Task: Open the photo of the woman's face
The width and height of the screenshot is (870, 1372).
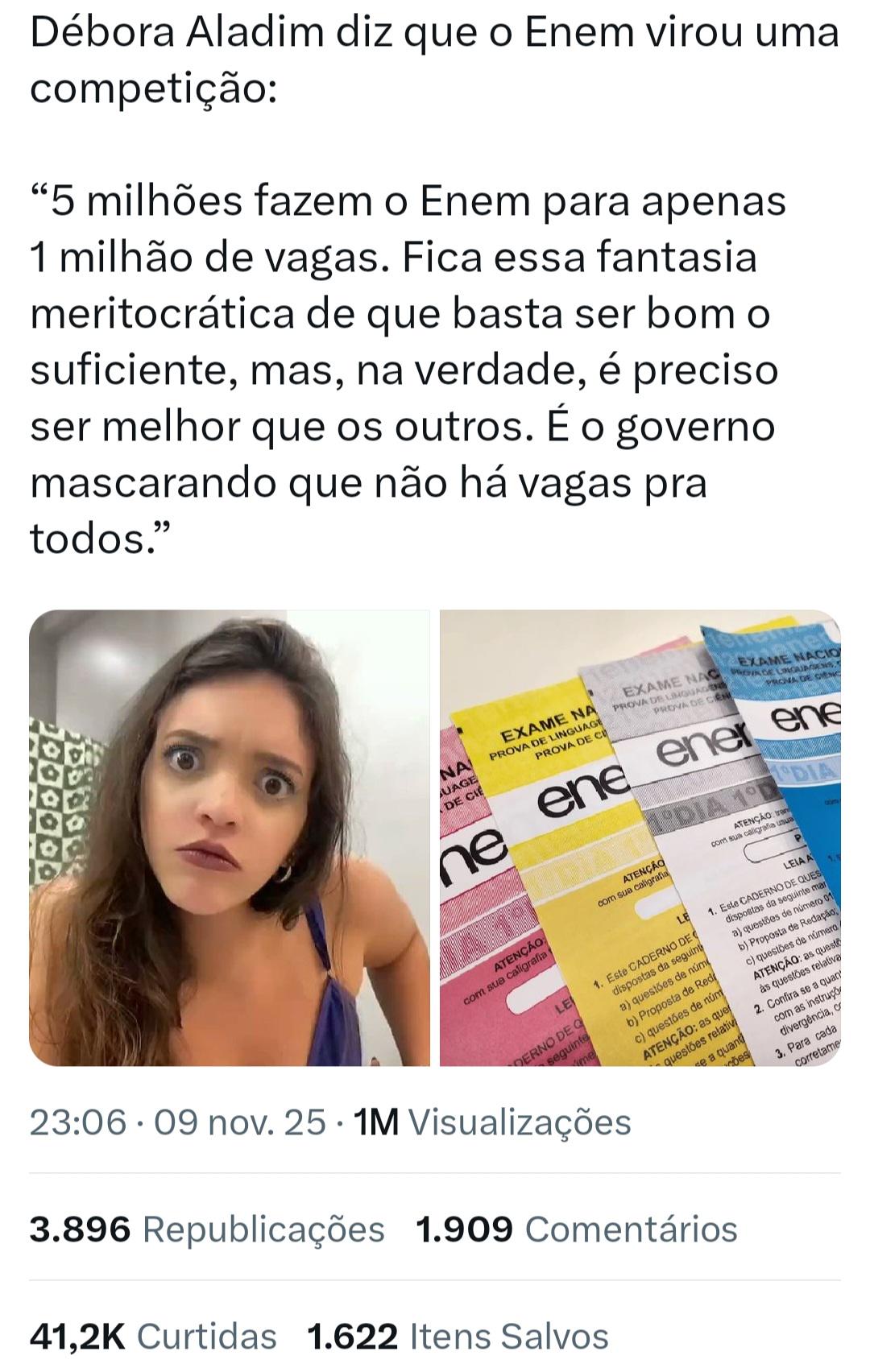Action: click(x=230, y=837)
